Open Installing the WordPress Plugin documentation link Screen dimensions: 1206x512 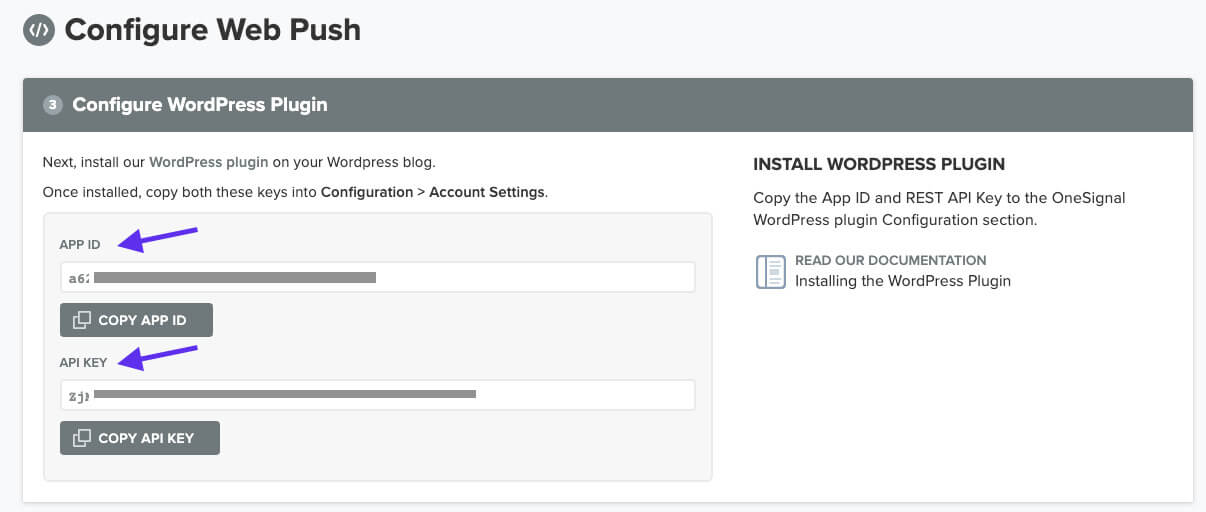point(903,281)
